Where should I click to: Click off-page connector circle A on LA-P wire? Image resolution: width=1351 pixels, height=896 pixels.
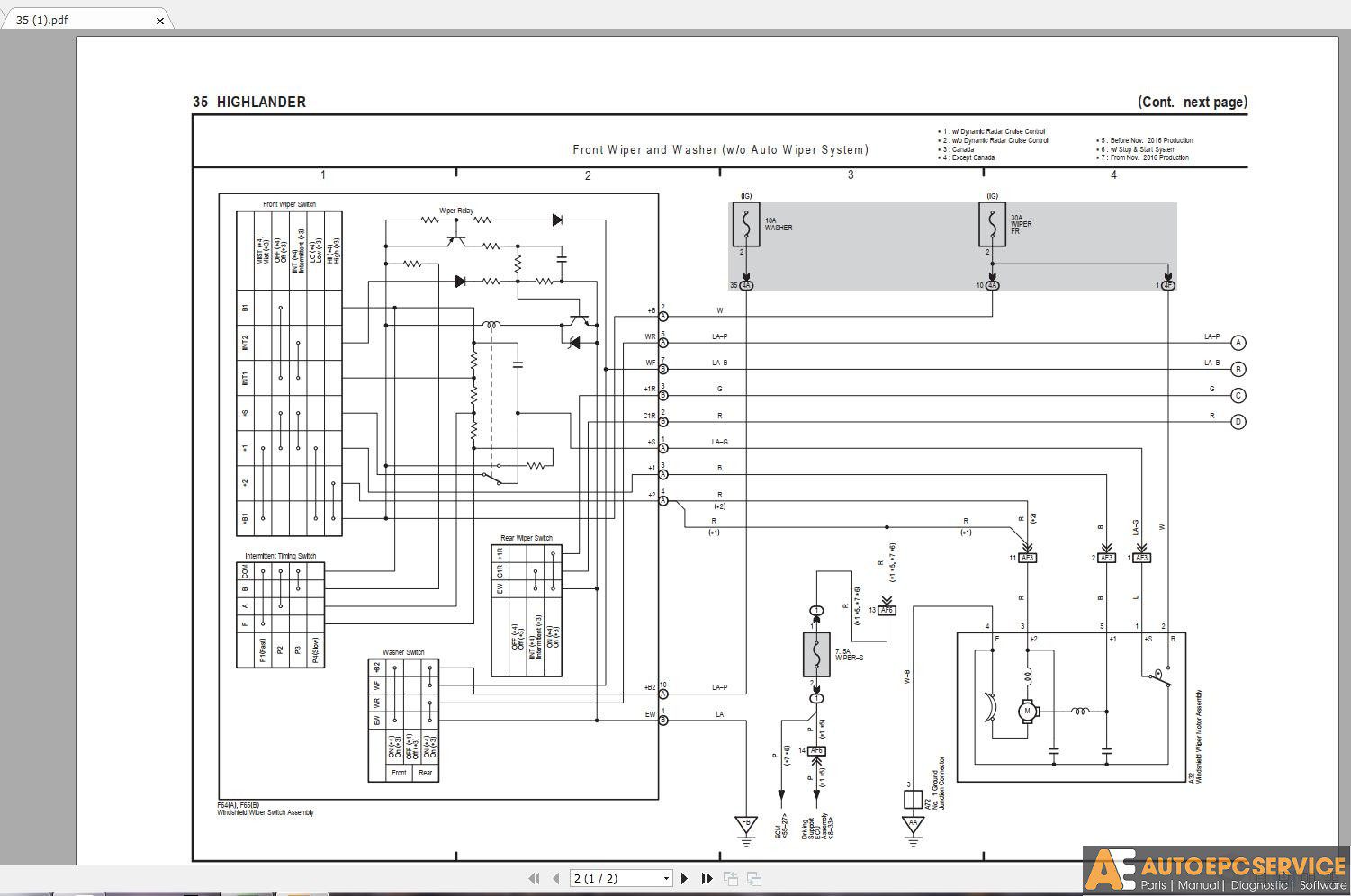point(1238,343)
